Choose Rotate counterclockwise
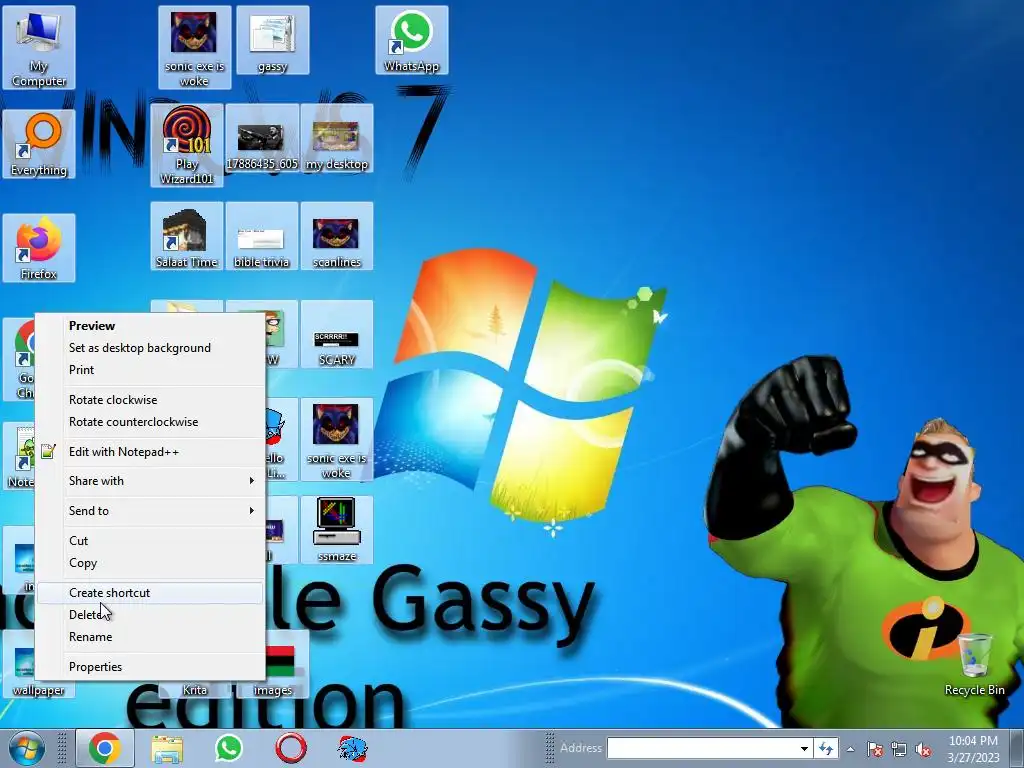This screenshot has width=1024, height=768. [x=150, y=422]
